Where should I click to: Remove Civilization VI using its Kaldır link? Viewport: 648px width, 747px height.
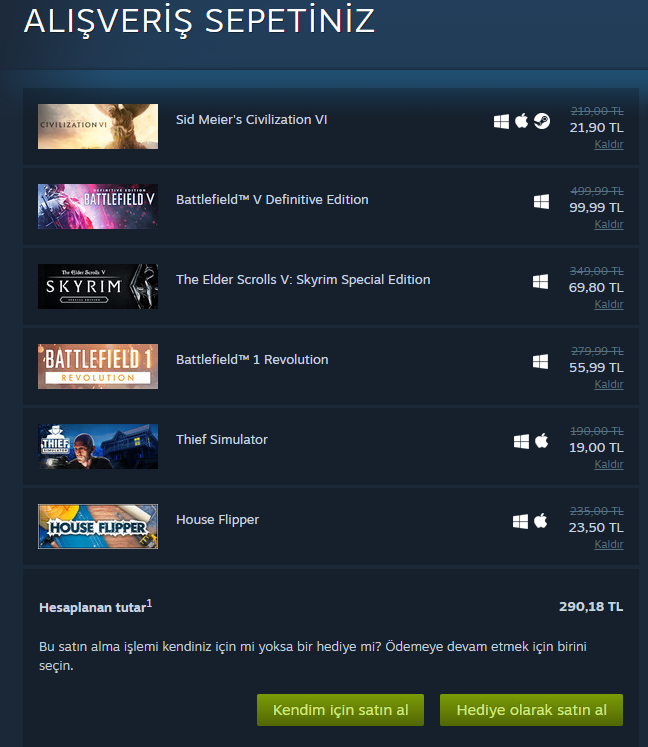(x=609, y=144)
